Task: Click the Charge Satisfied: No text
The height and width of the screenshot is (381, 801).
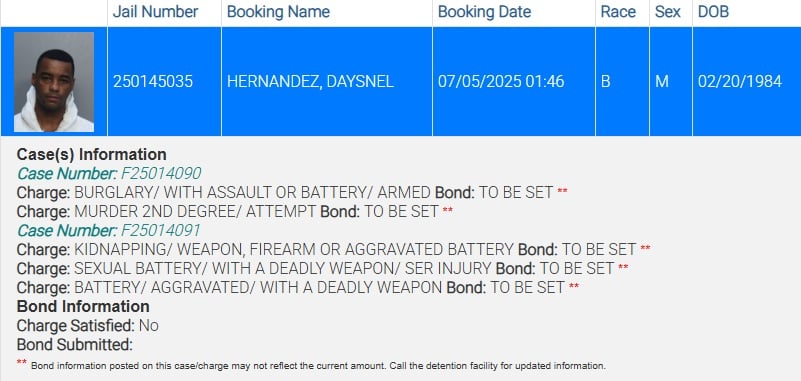Action: (x=87, y=325)
